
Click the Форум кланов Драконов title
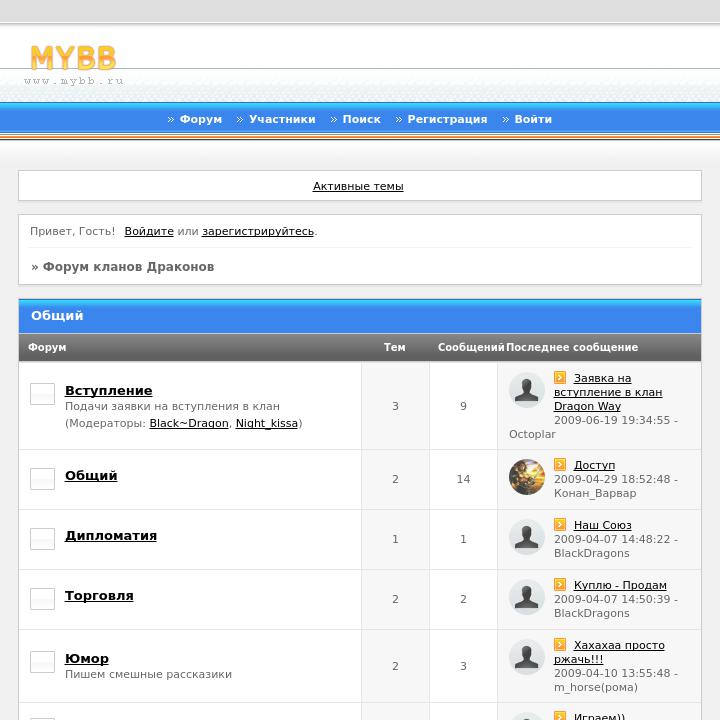128,267
